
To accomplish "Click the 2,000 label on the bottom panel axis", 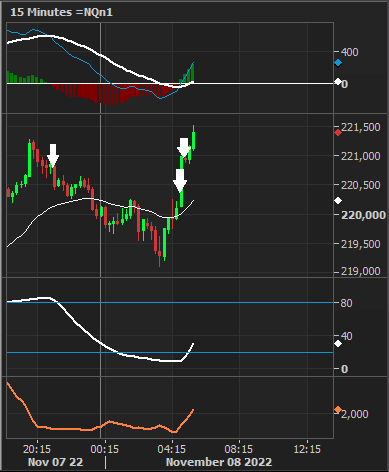I will [355, 414].
